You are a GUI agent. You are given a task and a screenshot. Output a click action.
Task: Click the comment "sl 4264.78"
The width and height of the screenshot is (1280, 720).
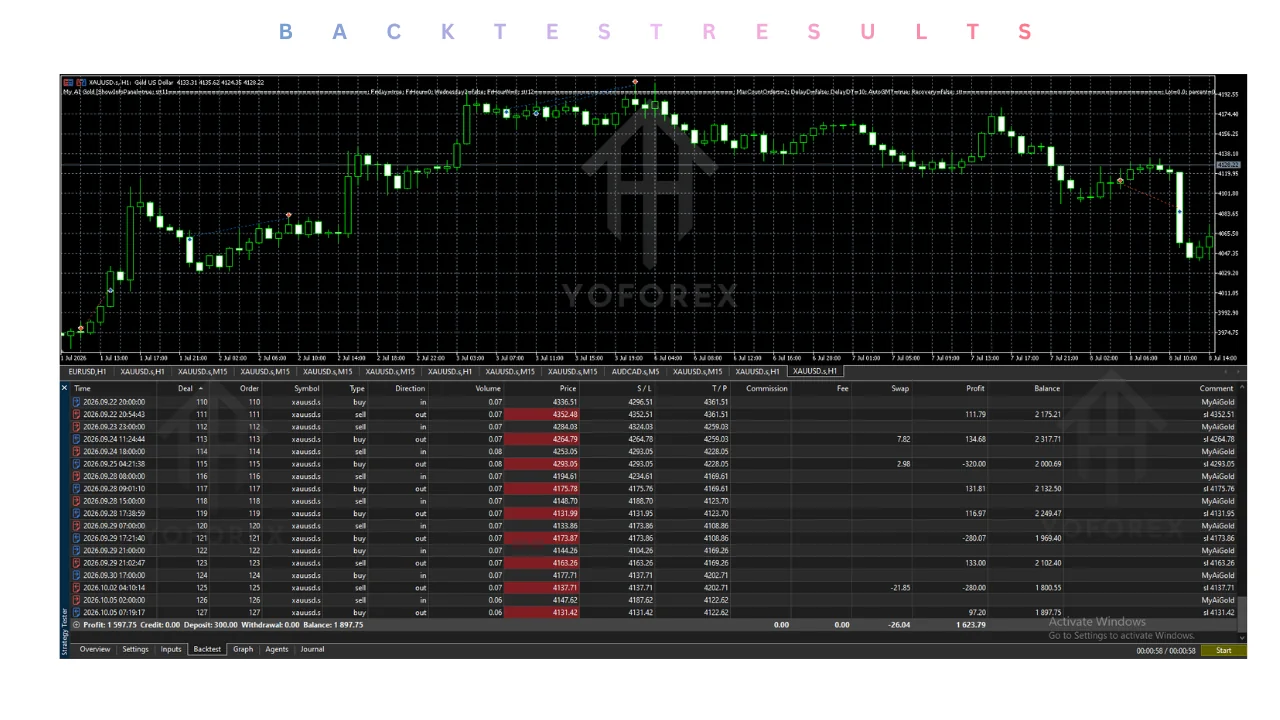click(1218, 439)
